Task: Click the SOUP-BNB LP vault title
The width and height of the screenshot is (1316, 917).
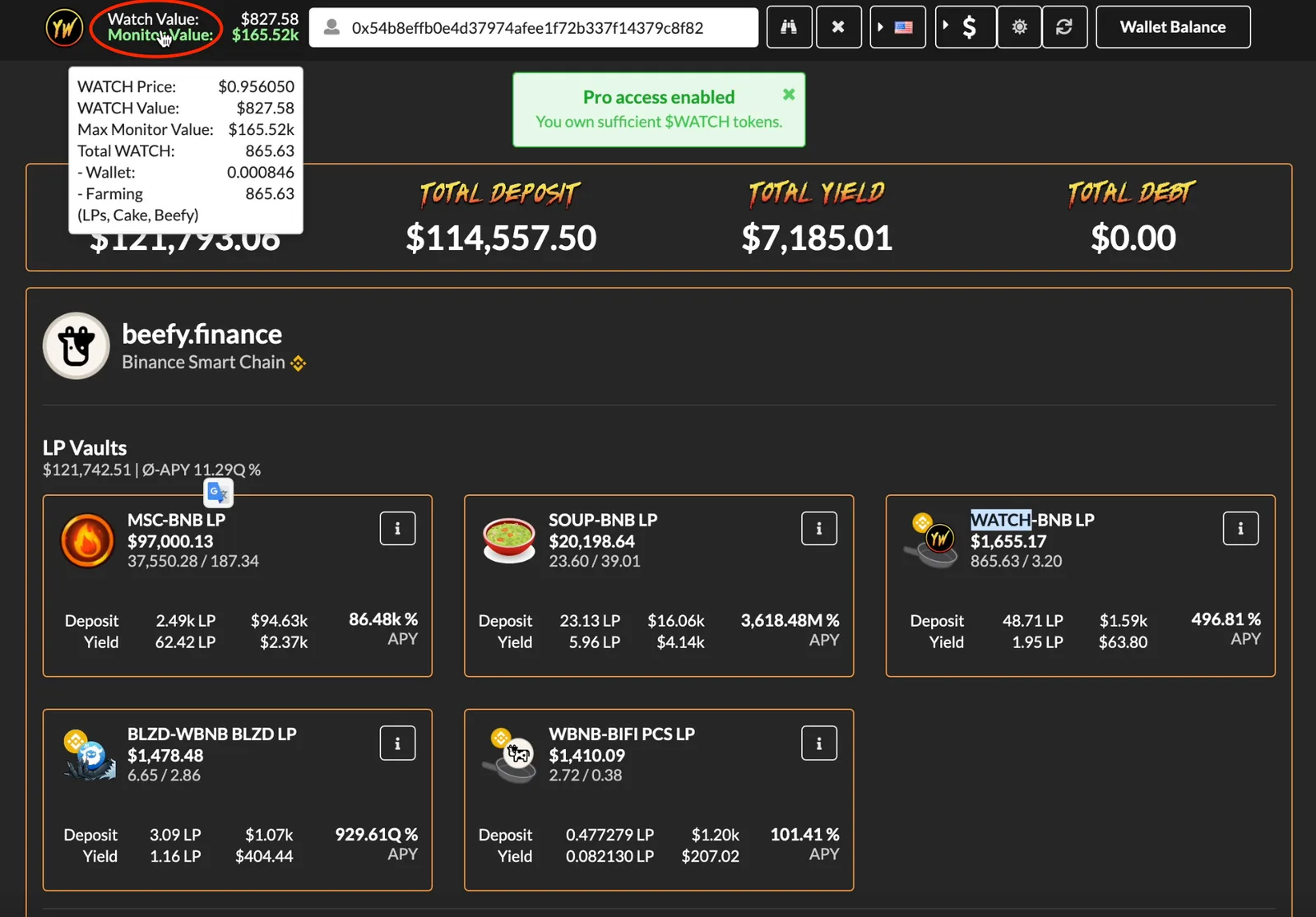Action: 603,520
